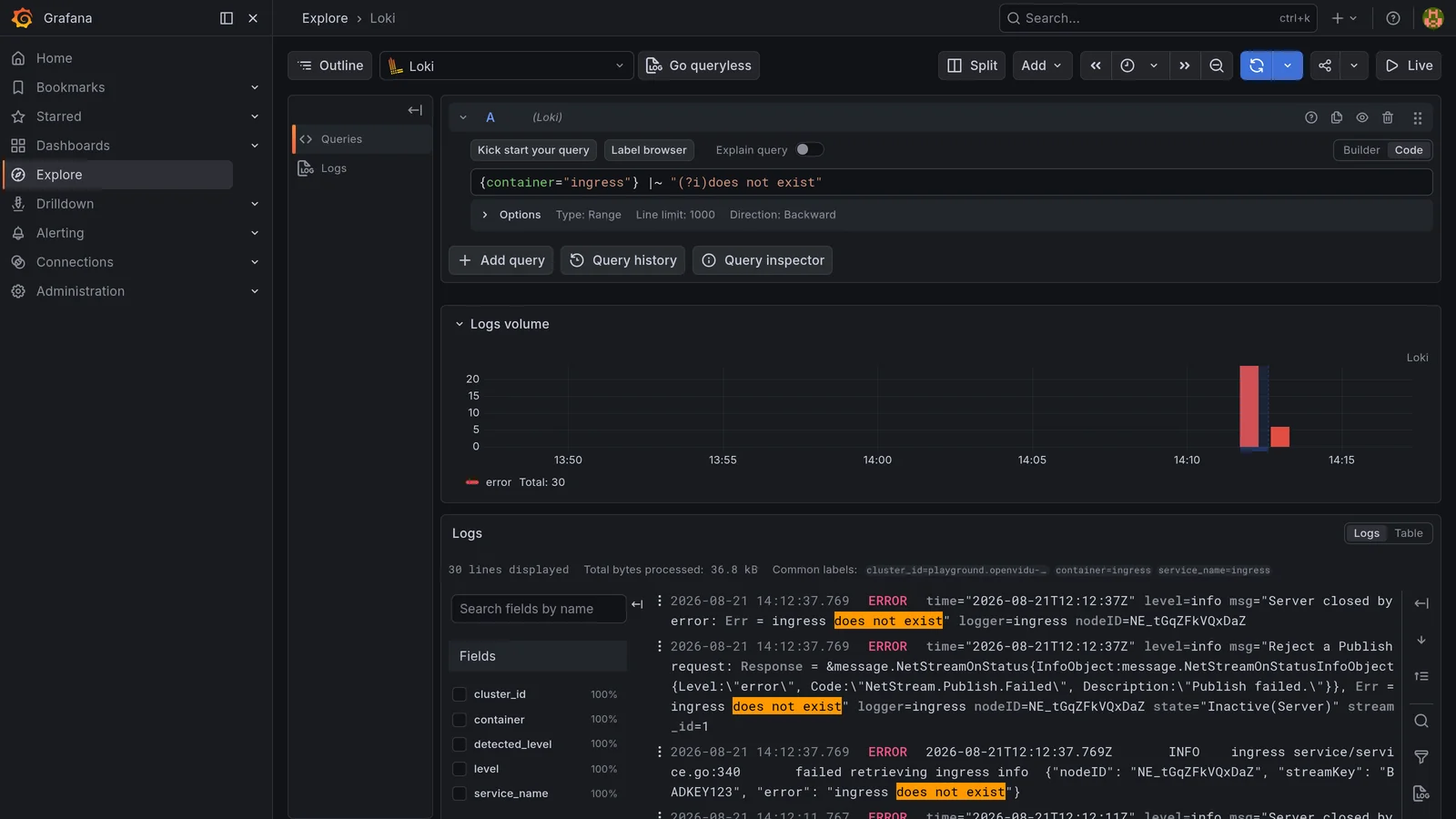The width and height of the screenshot is (1456, 819).
Task: Switch query editor to Code mode
Action: click(1409, 150)
